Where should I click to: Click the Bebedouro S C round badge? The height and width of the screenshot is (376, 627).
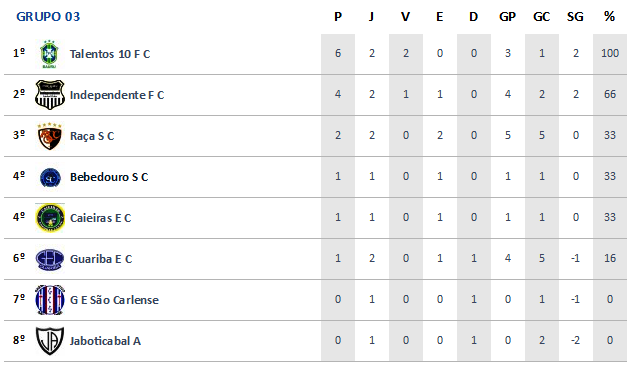pyautogui.click(x=50, y=178)
